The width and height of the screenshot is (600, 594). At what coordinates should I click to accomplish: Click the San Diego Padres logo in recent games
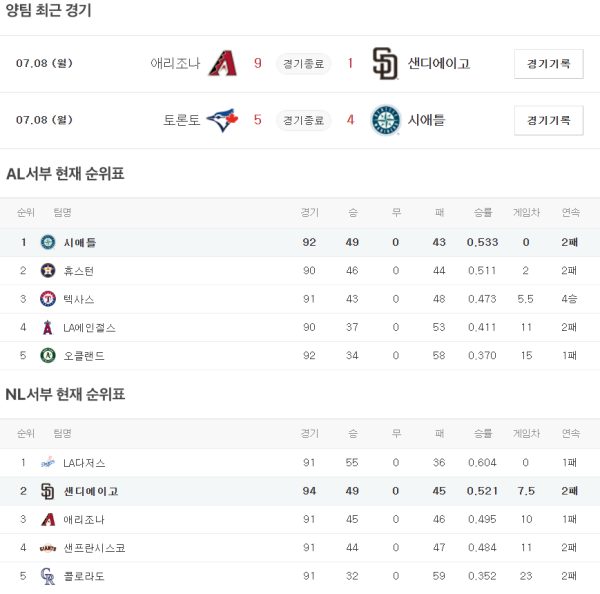pos(384,63)
